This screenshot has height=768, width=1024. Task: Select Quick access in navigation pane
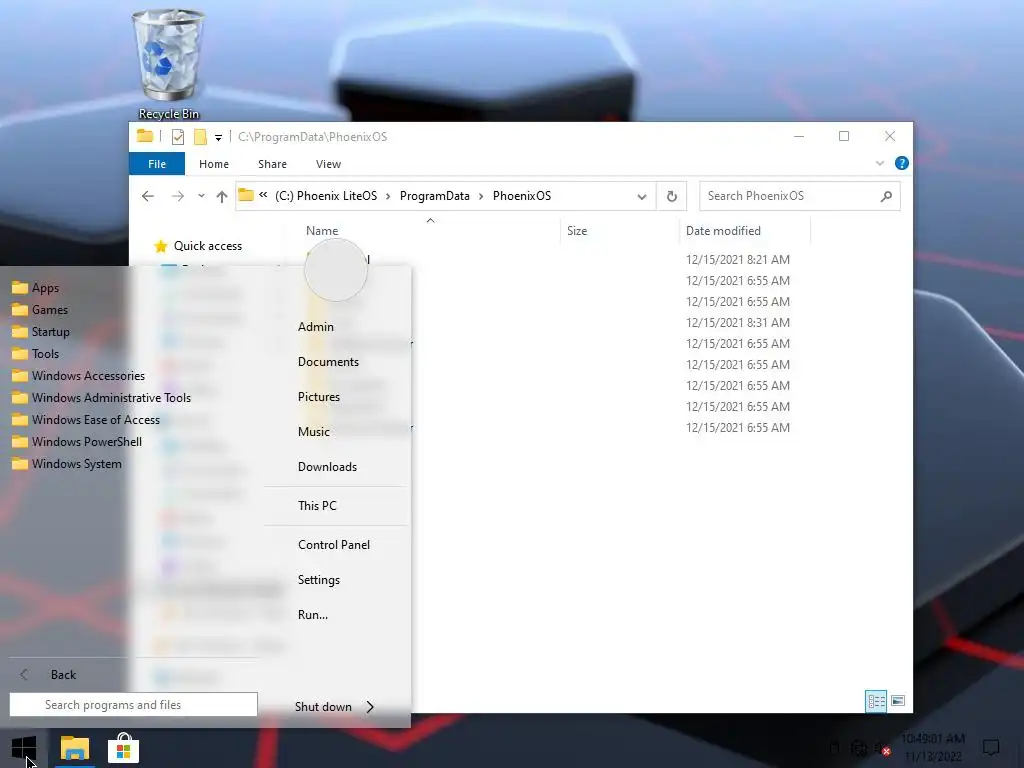point(208,246)
